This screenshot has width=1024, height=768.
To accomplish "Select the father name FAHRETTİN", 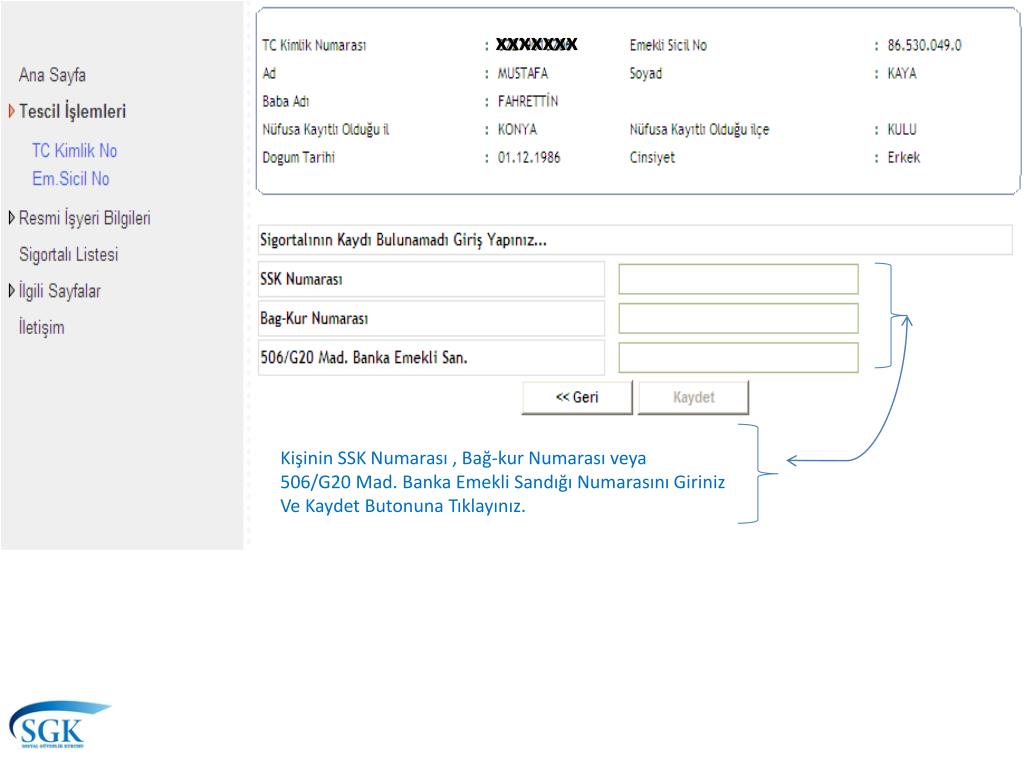I will coord(528,101).
